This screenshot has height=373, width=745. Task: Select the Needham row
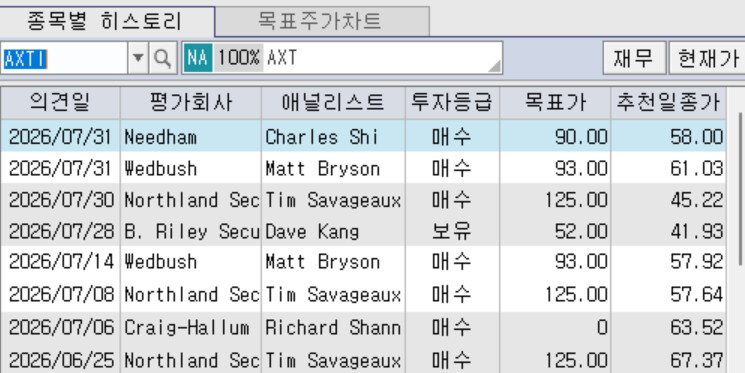pyautogui.click(x=363, y=137)
